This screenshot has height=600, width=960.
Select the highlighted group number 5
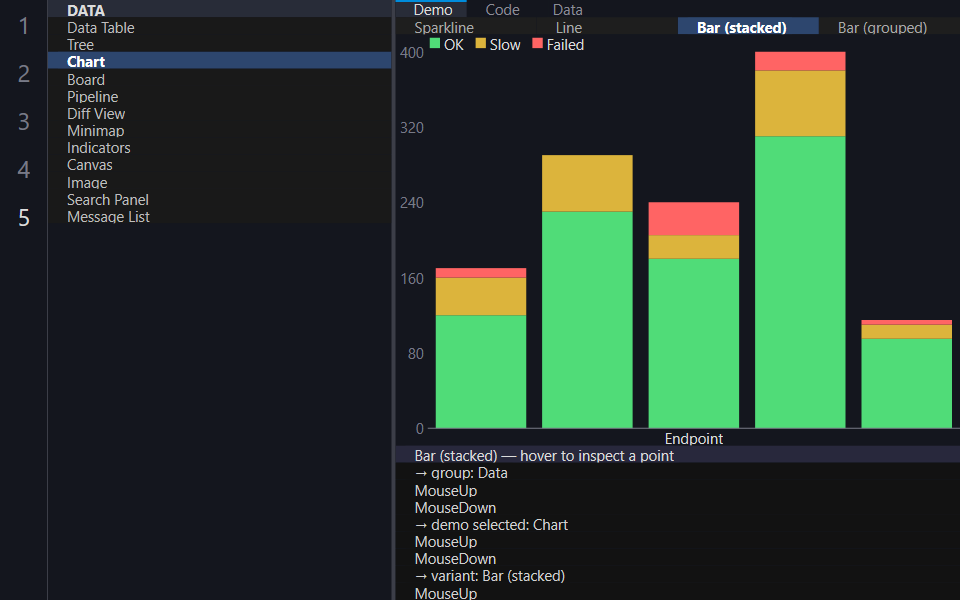coord(23,217)
